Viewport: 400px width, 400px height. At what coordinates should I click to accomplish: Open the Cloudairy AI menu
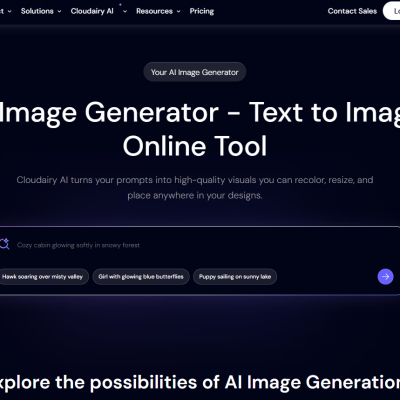tap(92, 11)
